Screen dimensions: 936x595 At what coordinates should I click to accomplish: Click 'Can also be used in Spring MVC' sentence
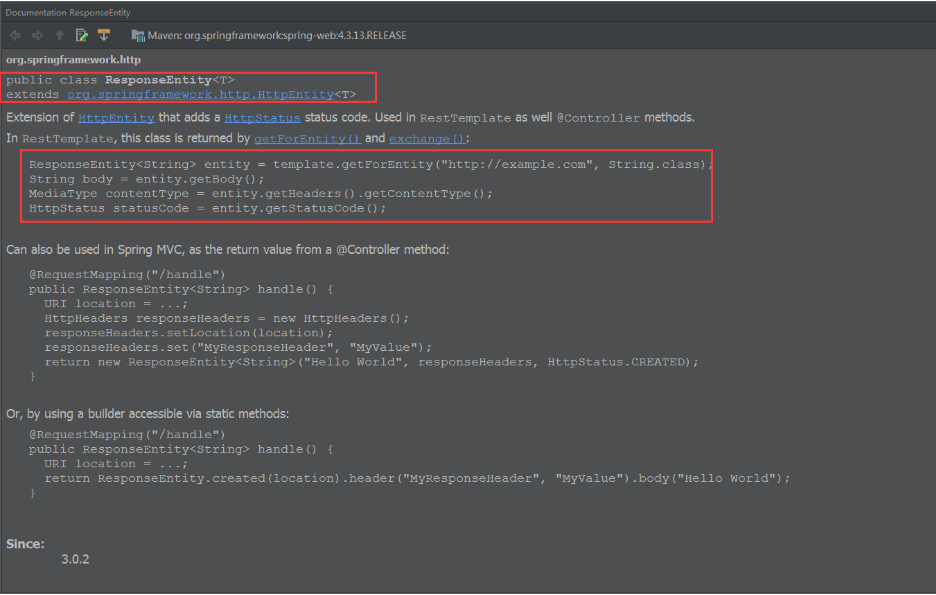coord(227,249)
